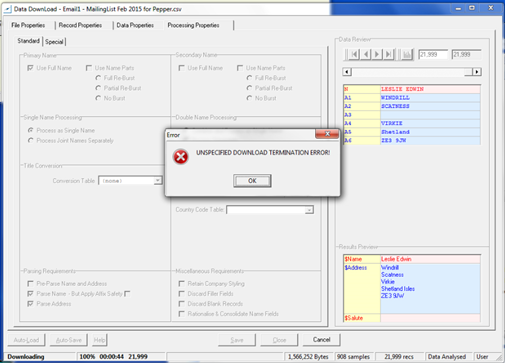Click the current record number field
505x363 pixels.
(433, 54)
